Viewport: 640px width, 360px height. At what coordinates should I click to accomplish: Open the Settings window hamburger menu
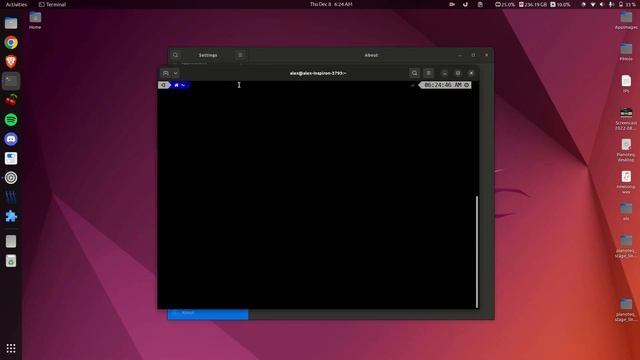pyautogui.click(x=240, y=55)
